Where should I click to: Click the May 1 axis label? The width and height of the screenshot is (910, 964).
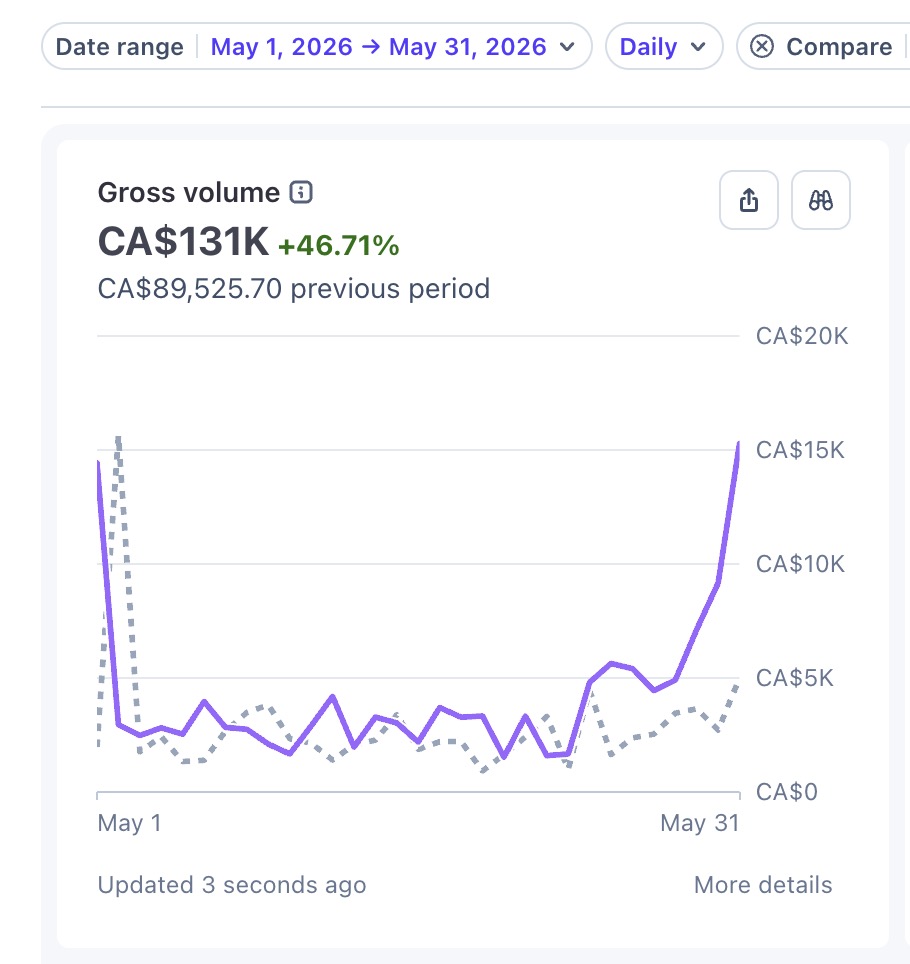(x=129, y=823)
